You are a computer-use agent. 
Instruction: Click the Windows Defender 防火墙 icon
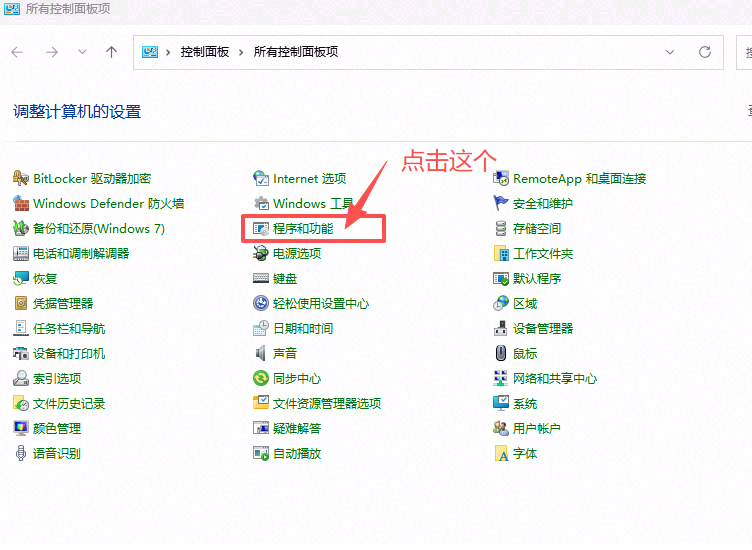coord(21,203)
